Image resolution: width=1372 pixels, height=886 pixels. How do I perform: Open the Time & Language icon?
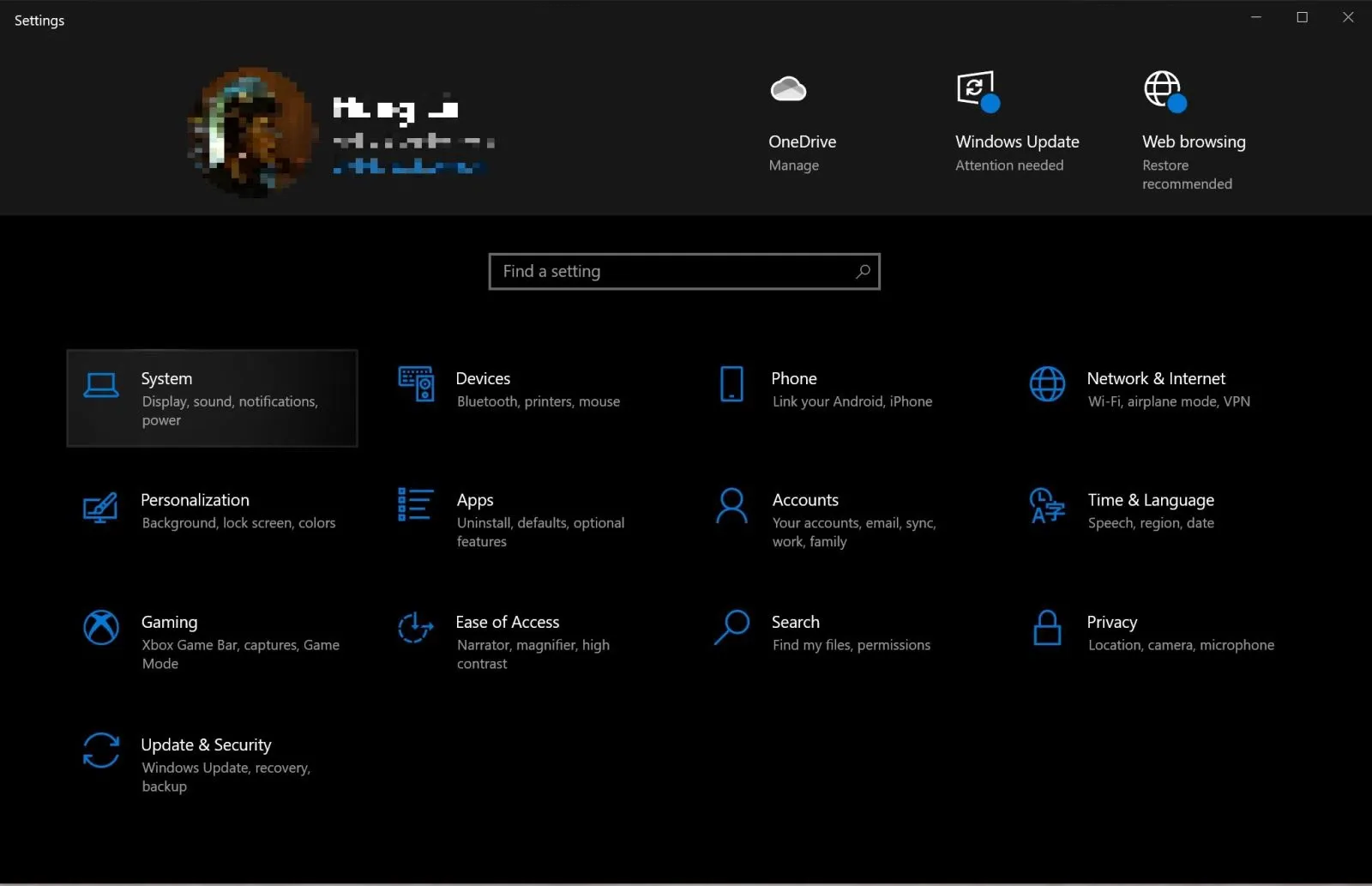pos(1047,505)
